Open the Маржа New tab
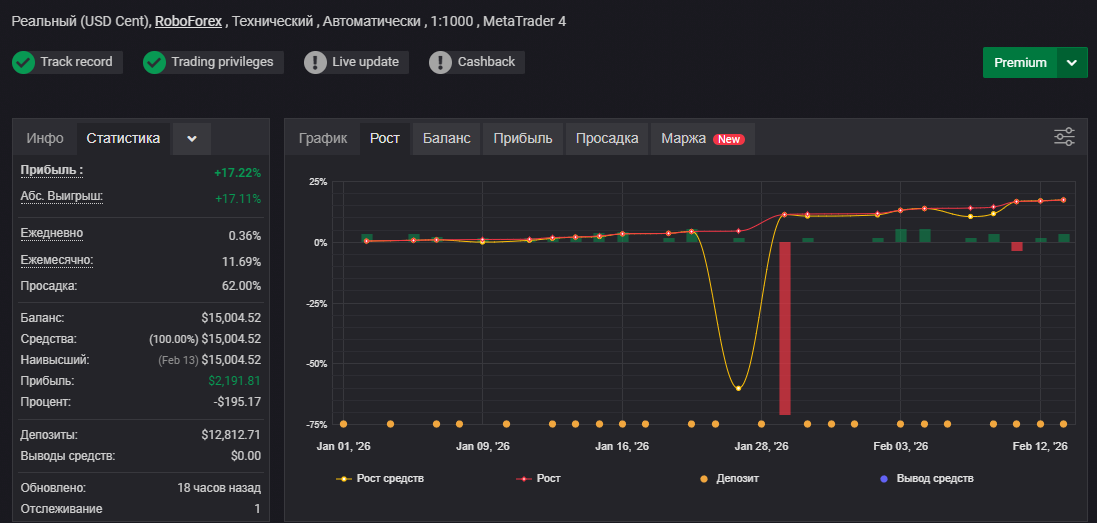The image size is (1097, 523). [x=702, y=138]
